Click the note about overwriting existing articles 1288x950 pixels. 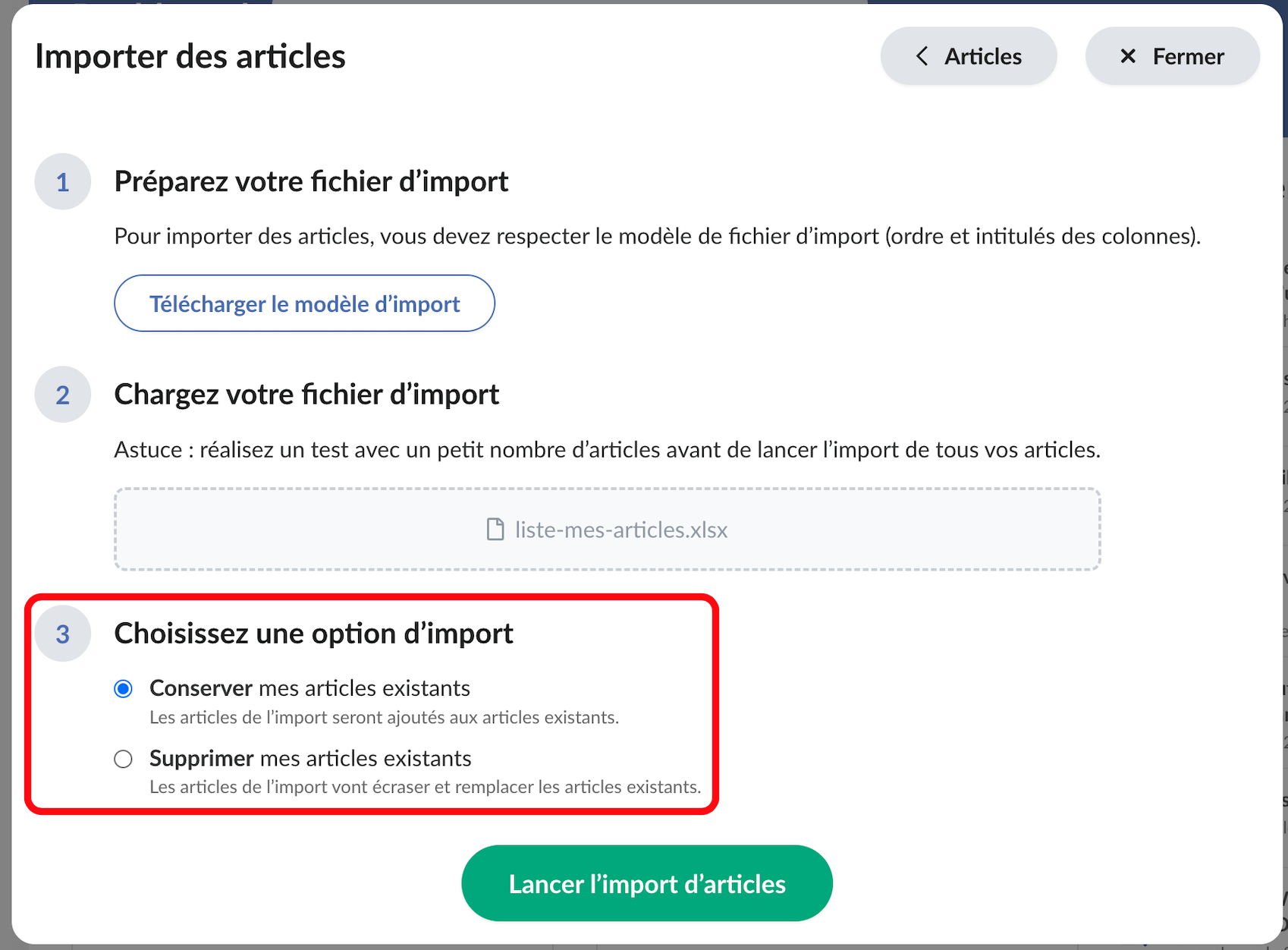(425, 788)
